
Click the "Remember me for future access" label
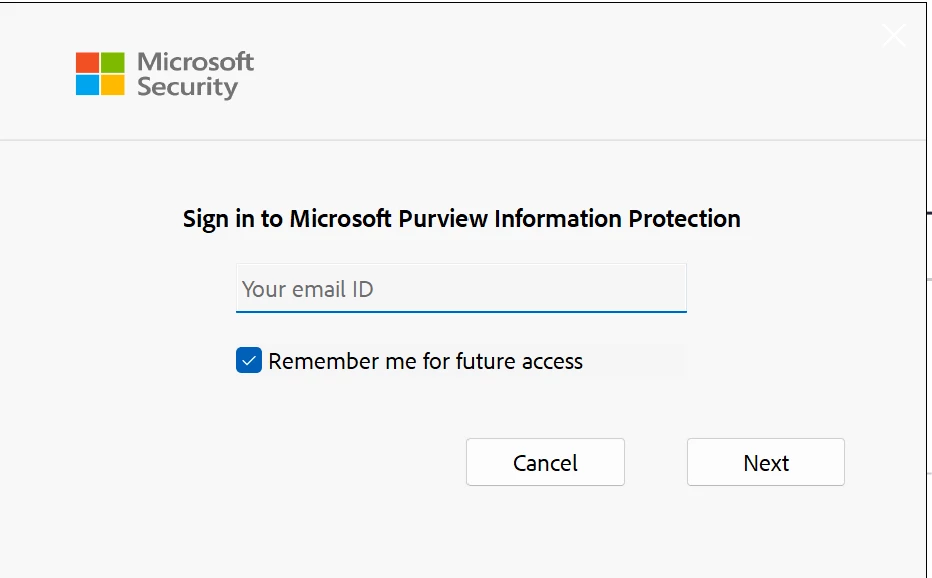coord(425,362)
